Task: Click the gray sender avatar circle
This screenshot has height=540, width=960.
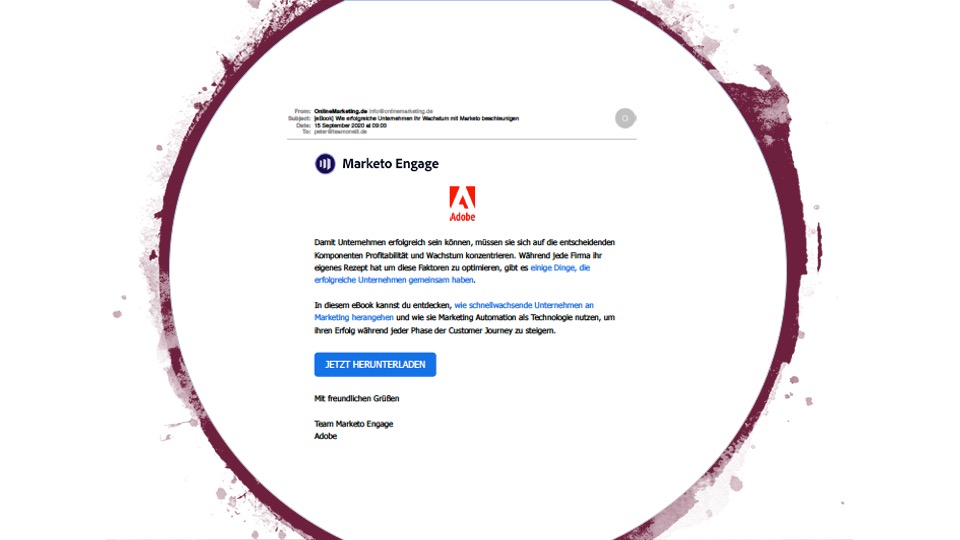Action: (x=624, y=118)
